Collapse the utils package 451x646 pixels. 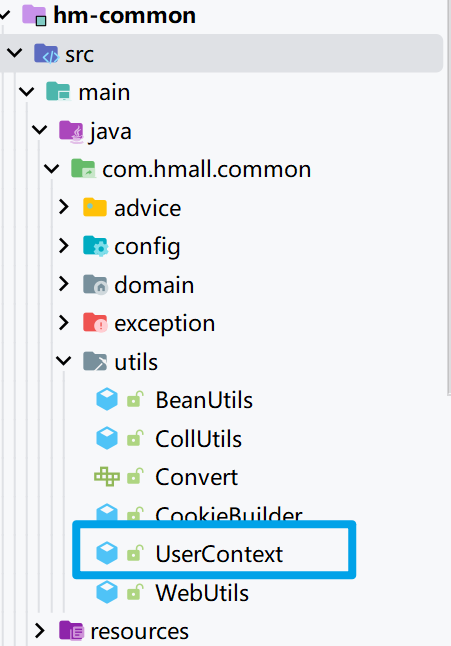(63, 361)
